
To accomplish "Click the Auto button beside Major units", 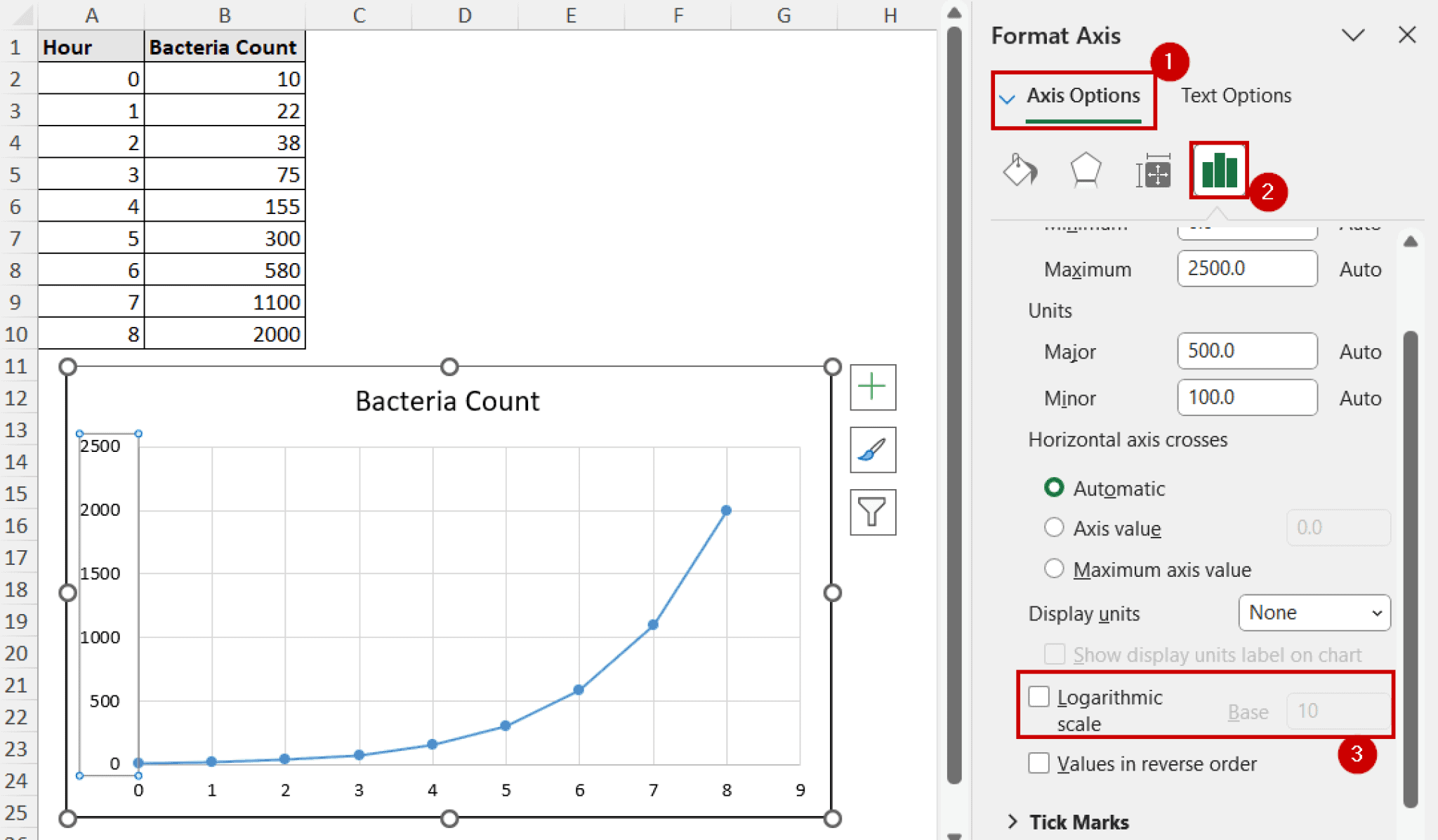I will pos(1360,352).
